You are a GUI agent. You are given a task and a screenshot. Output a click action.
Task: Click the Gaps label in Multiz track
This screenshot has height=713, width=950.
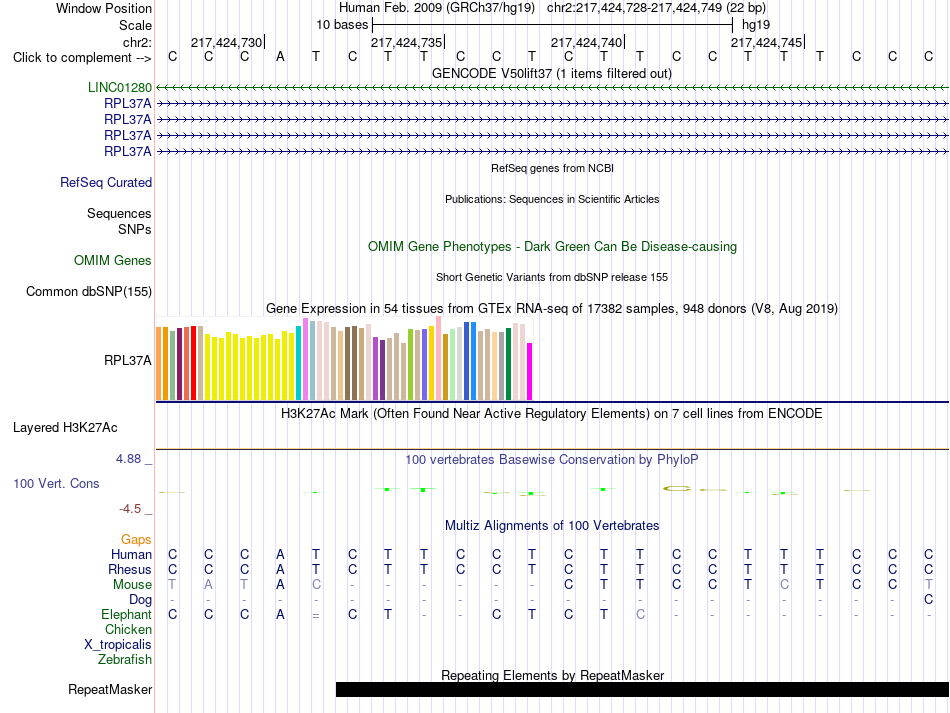pyautogui.click(x=136, y=539)
